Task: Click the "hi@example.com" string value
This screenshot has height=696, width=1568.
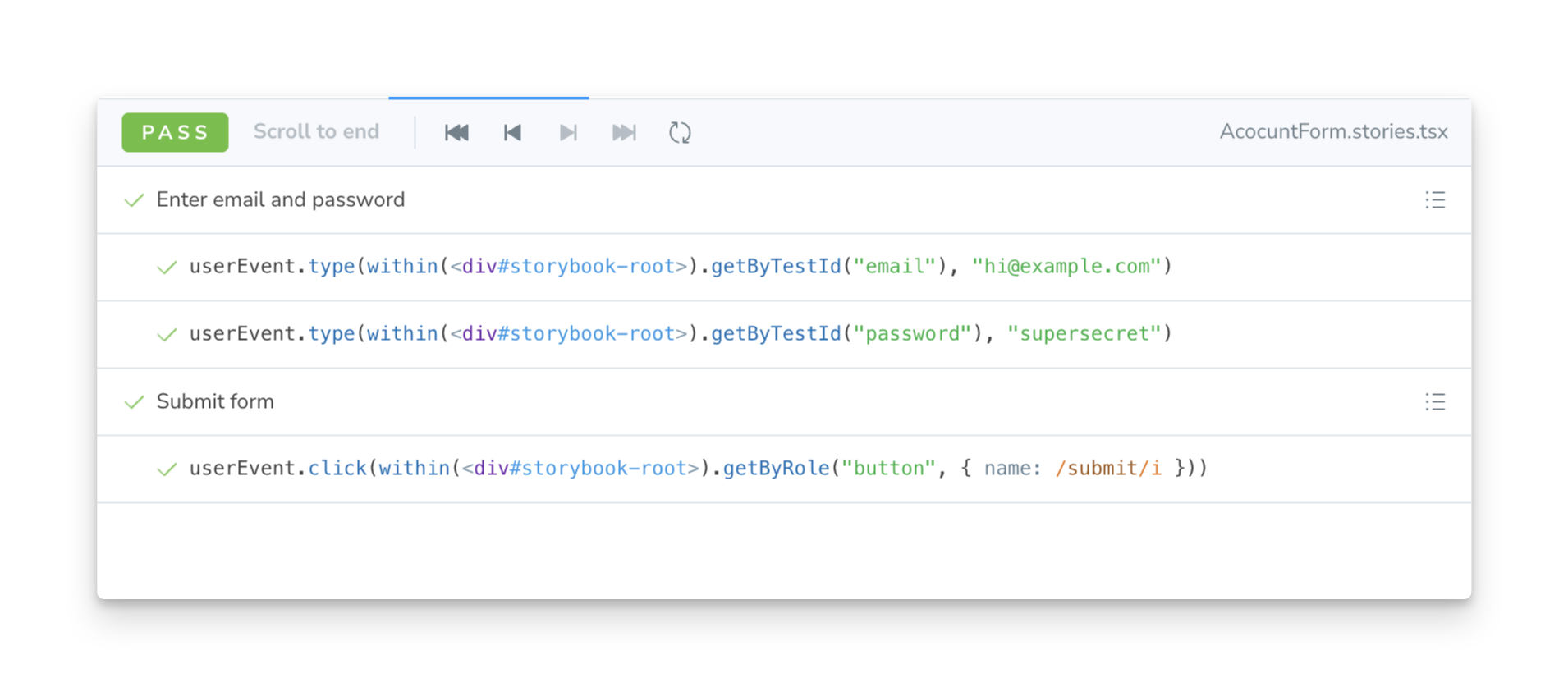Action: pyautogui.click(x=1066, y=266)
